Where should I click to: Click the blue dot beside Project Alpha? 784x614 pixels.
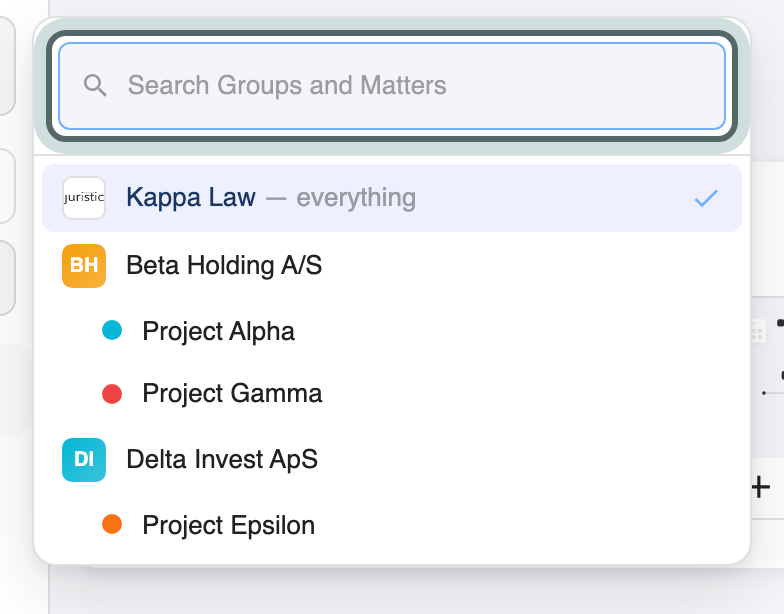pyautogui.click(x=112, y=330)
